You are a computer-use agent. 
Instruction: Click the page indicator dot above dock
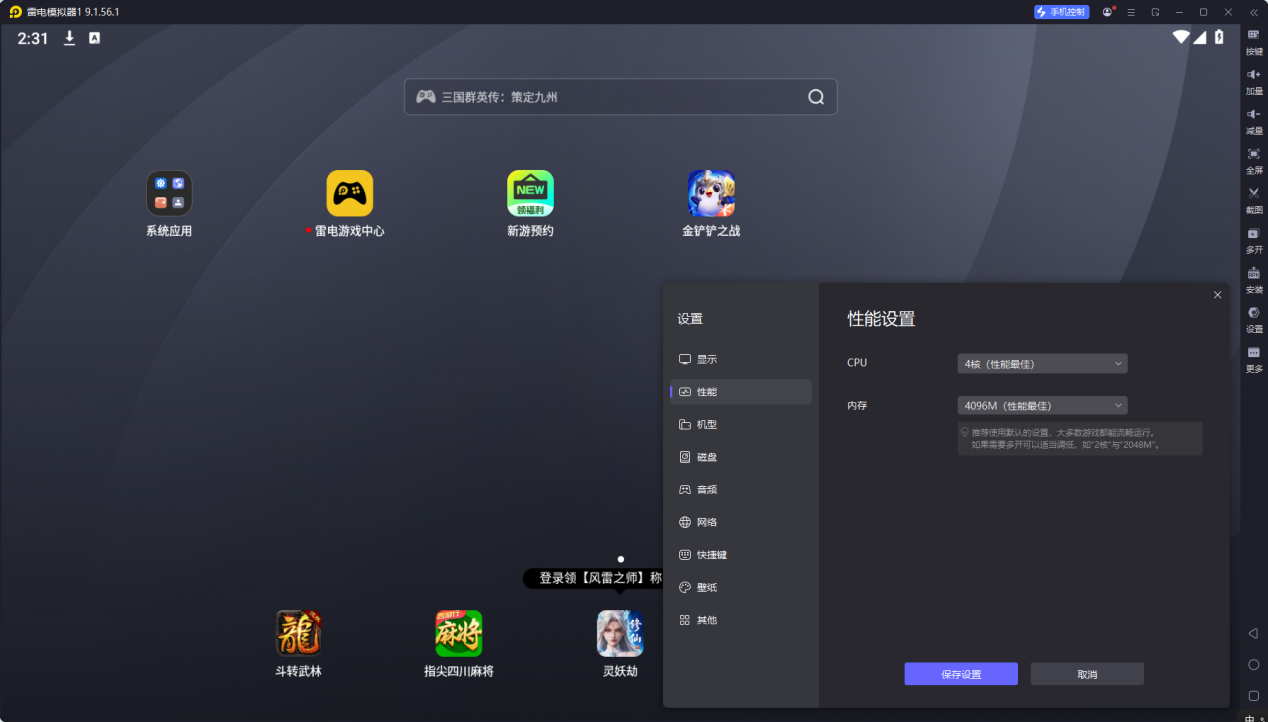pos(621,559)
